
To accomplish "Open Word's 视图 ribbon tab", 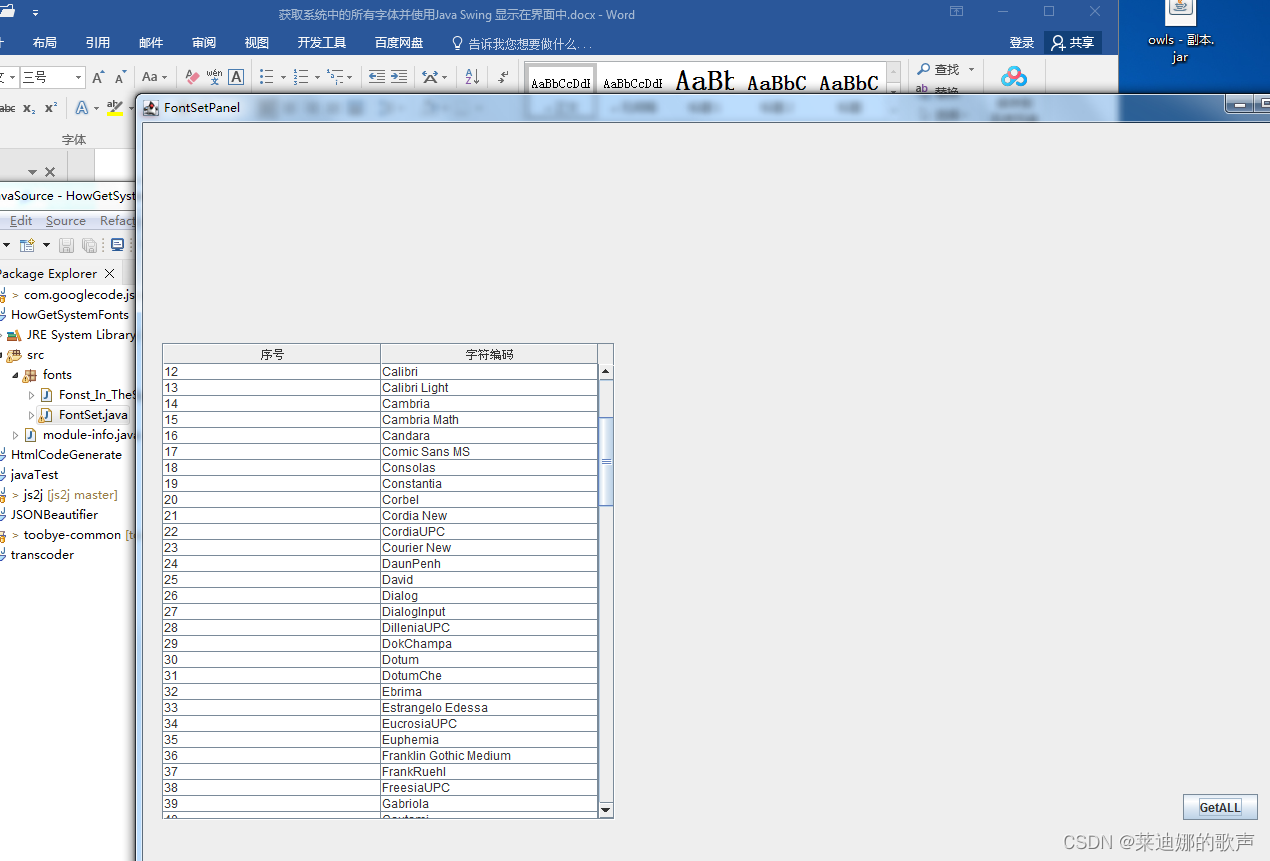I will 257,43.
